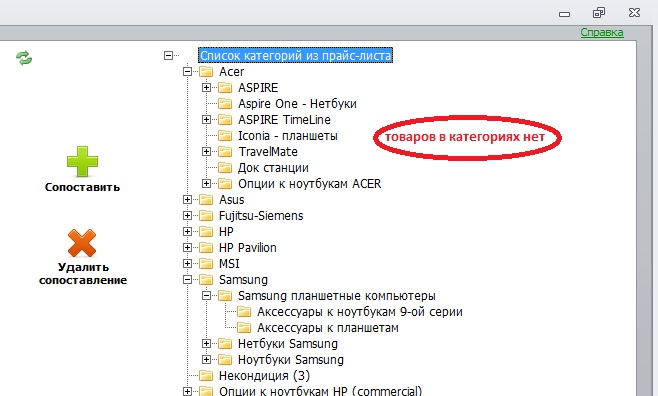Select the HP Pavilion category label

coord(248,248)
